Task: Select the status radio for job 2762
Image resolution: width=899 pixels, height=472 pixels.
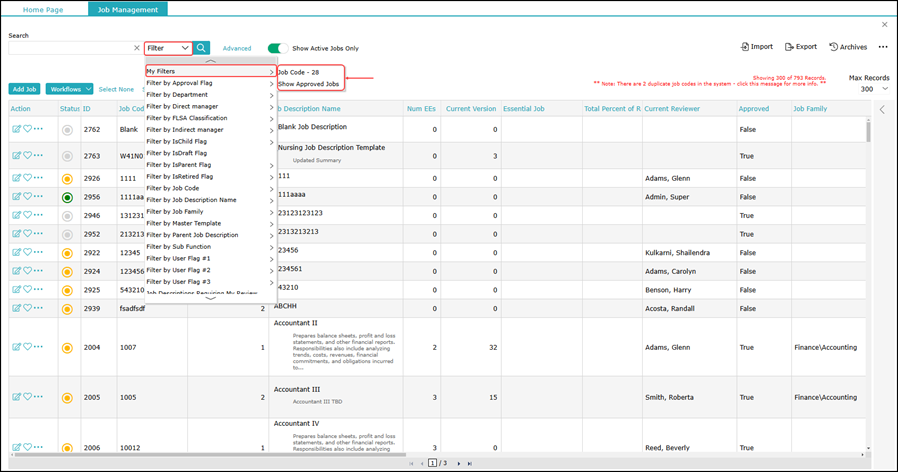Action: click(x=67, y=130)
